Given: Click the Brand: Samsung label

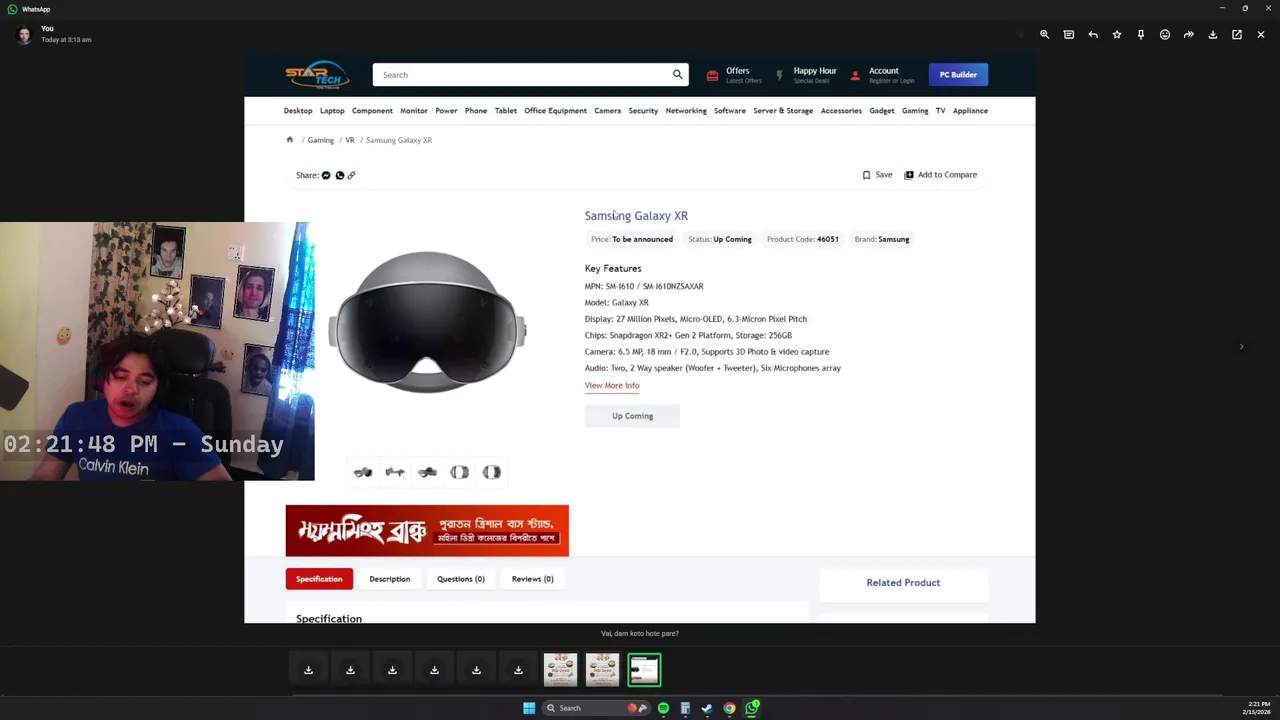Looking at the screenshot, I should click(882, 240).
